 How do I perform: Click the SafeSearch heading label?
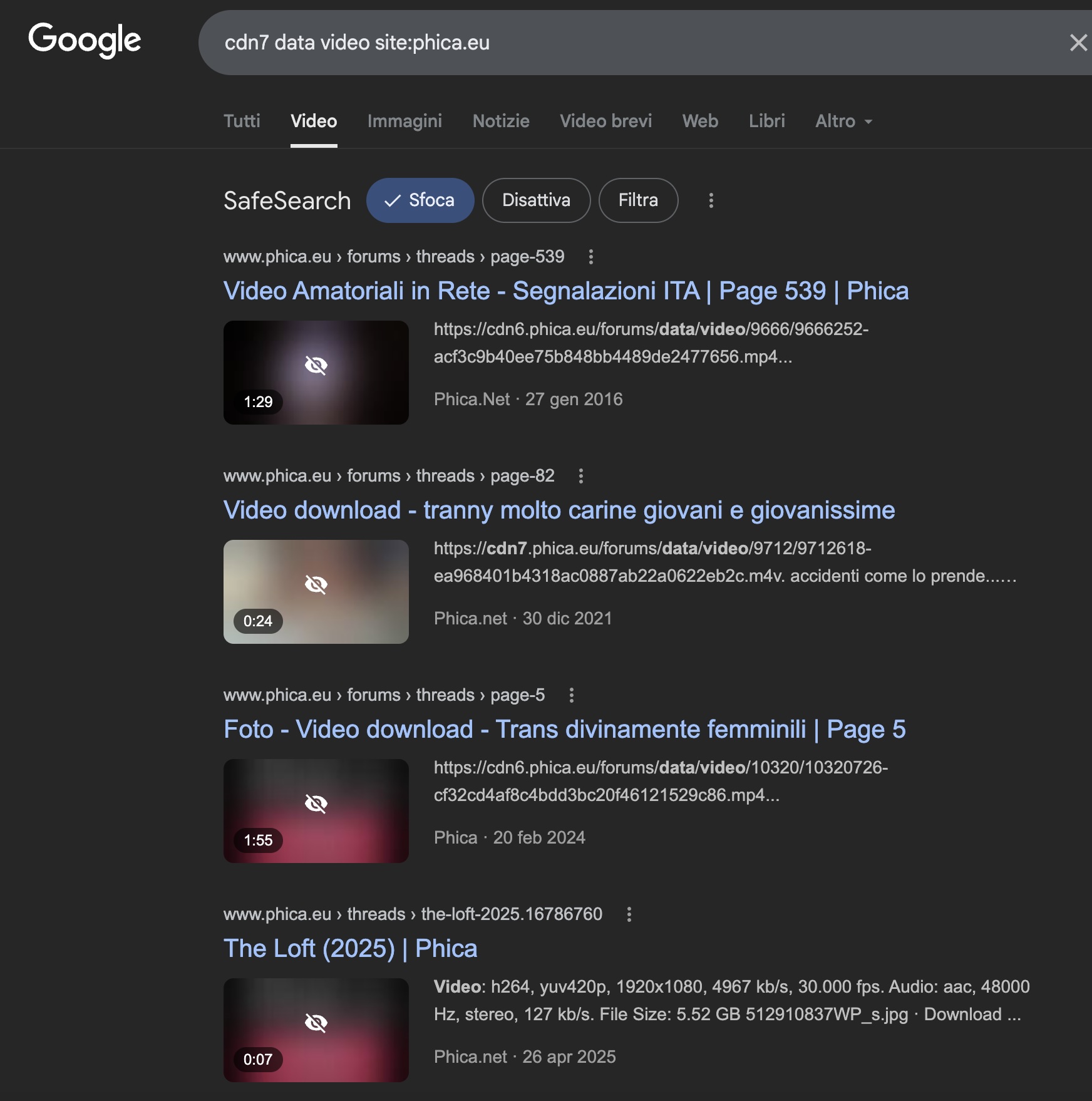287,201
